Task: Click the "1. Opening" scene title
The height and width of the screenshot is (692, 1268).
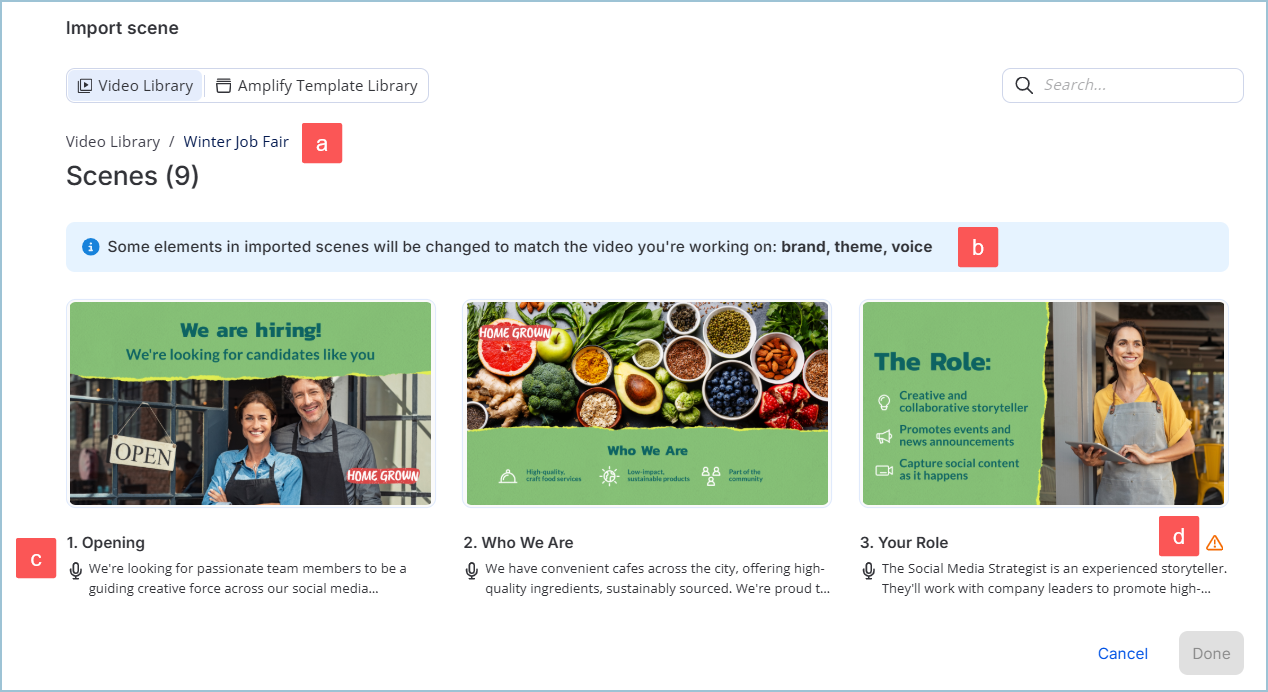Action: coord(106,543)
